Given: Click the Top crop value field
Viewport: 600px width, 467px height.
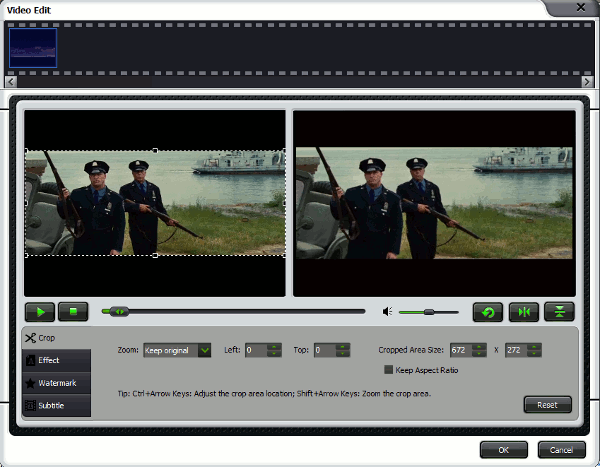Looking at the screenshot, I should pyautogui.click(x=325, y=350).
